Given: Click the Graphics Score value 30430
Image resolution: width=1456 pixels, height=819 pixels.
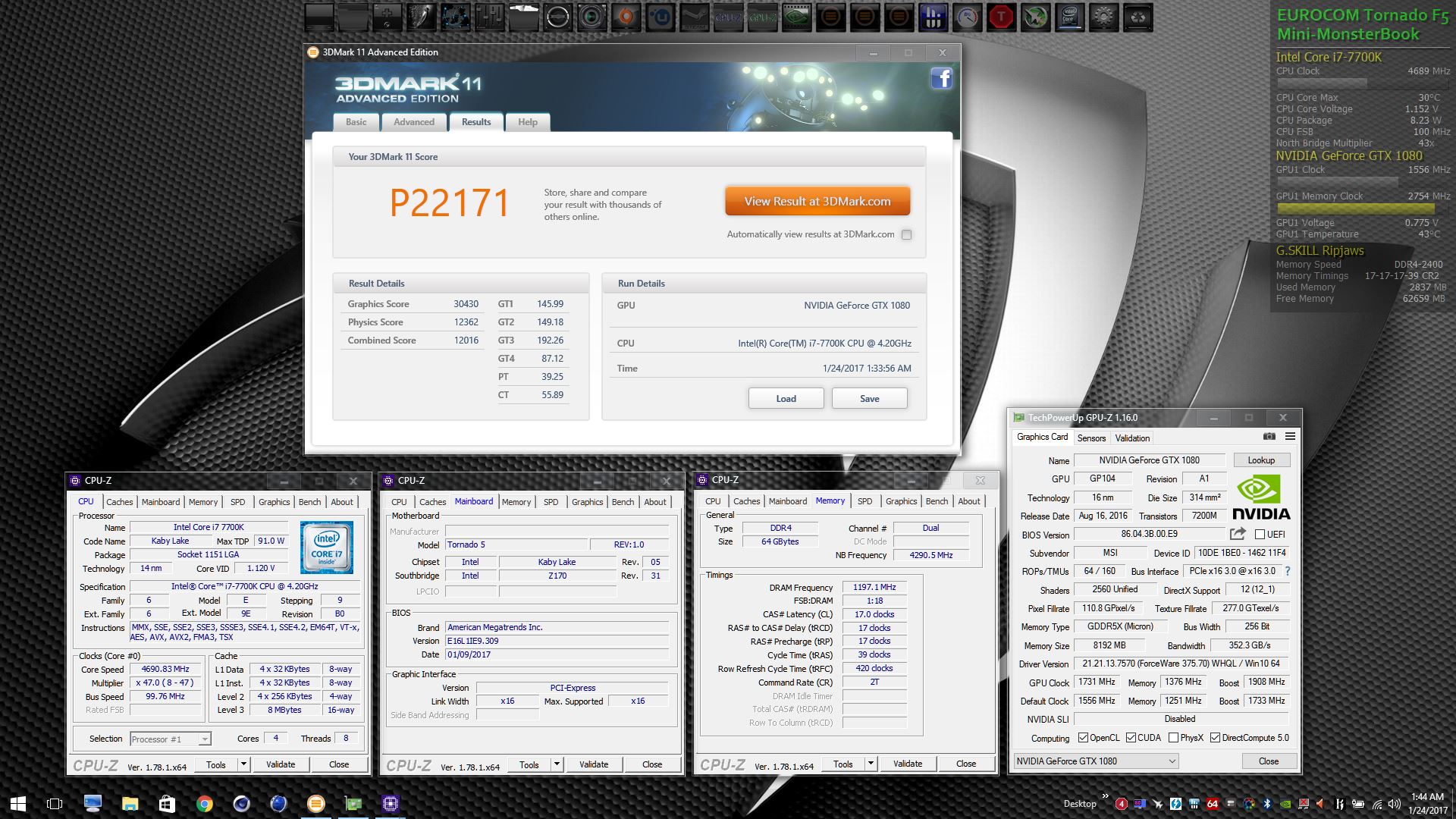Looking at the screenshot, I should 466,304.
